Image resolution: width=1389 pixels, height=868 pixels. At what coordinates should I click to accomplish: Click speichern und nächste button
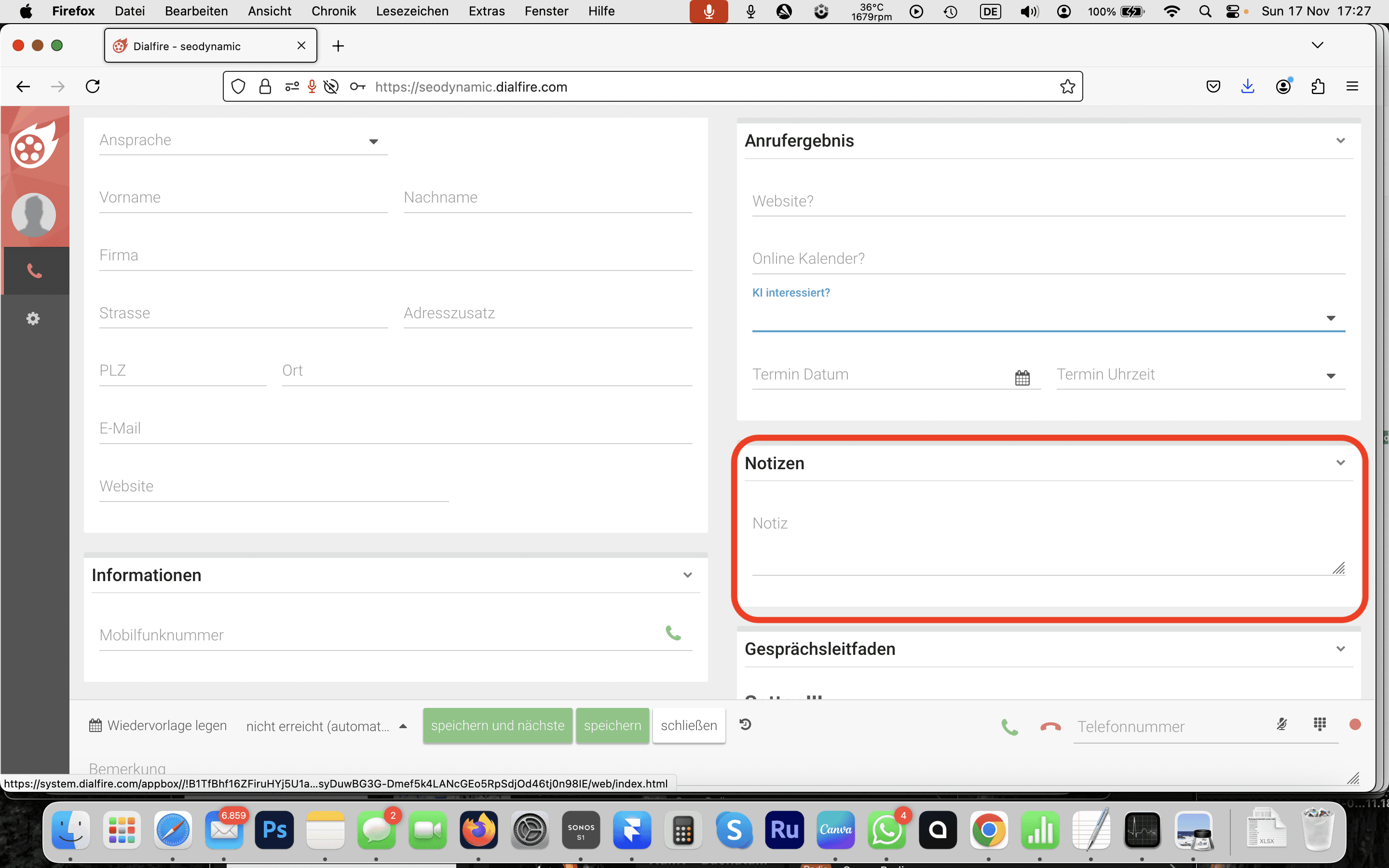[x=497, y=726]
